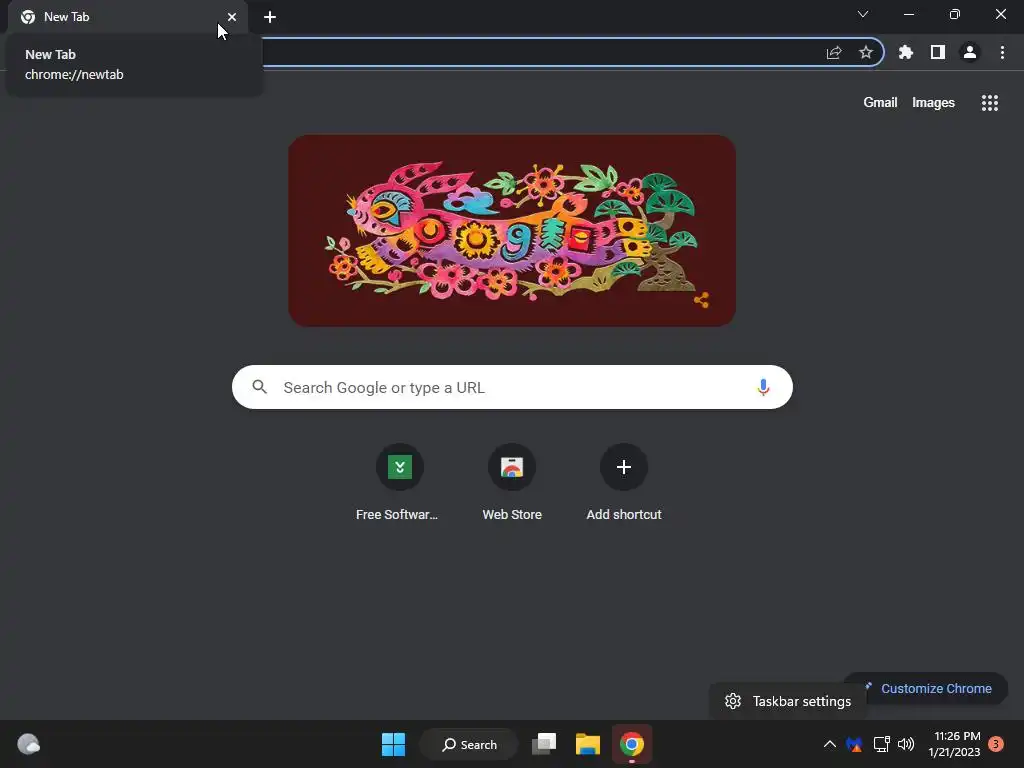Open Taskbar settings menu entry
1024x768 pixels.
(x=788, y=701)
